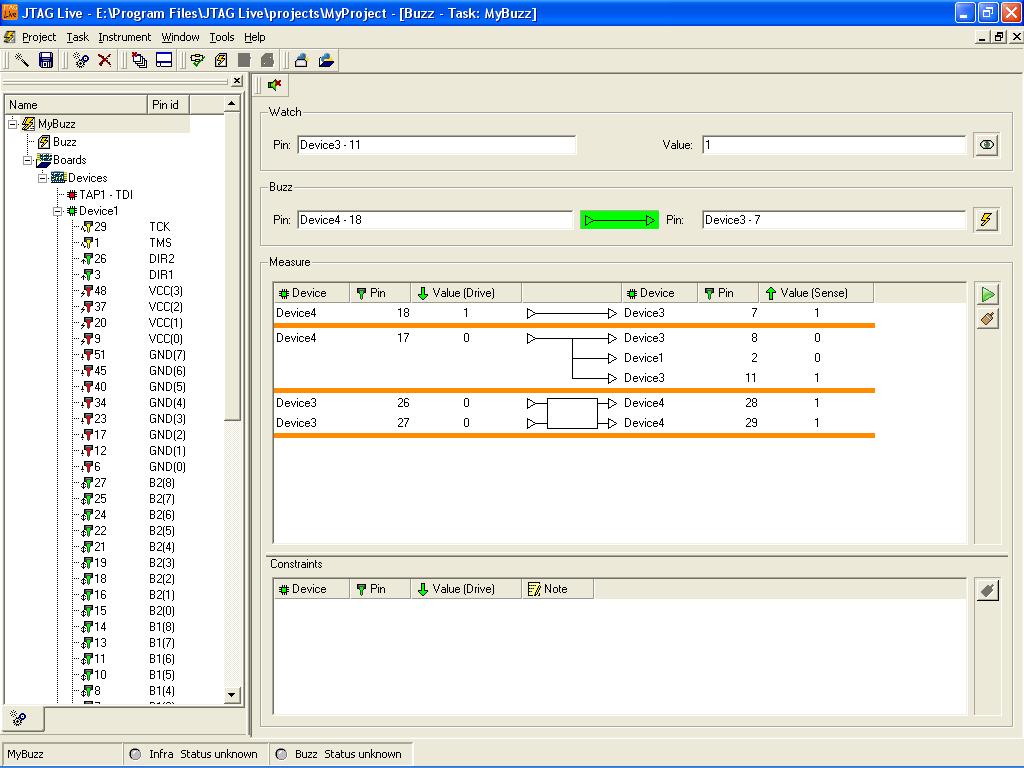
Task: Click the gears tab at panel bottom
Action: click(x=18, y=718)
